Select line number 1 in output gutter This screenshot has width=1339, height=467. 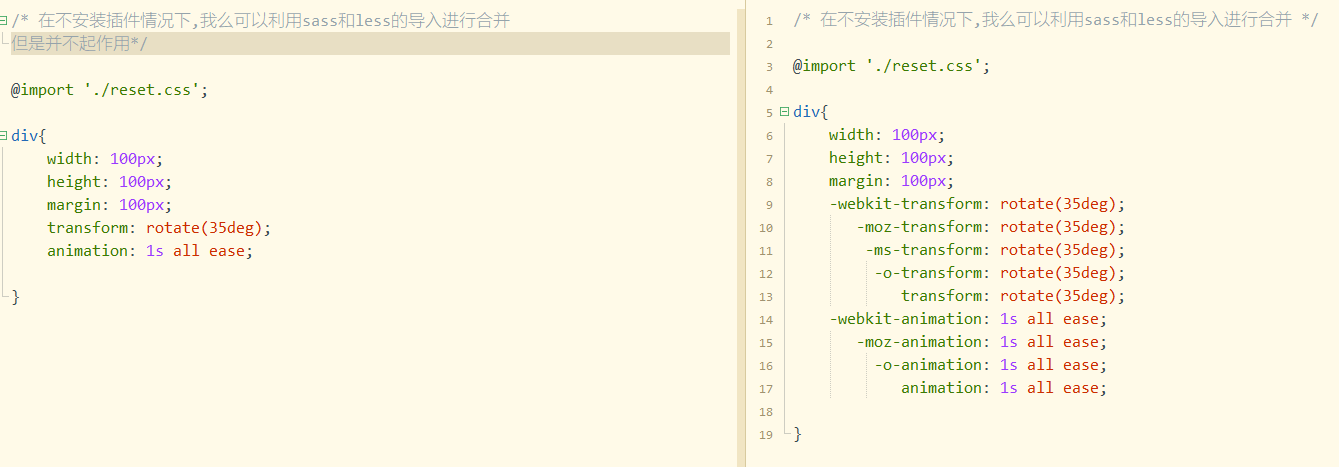point(770,21)
